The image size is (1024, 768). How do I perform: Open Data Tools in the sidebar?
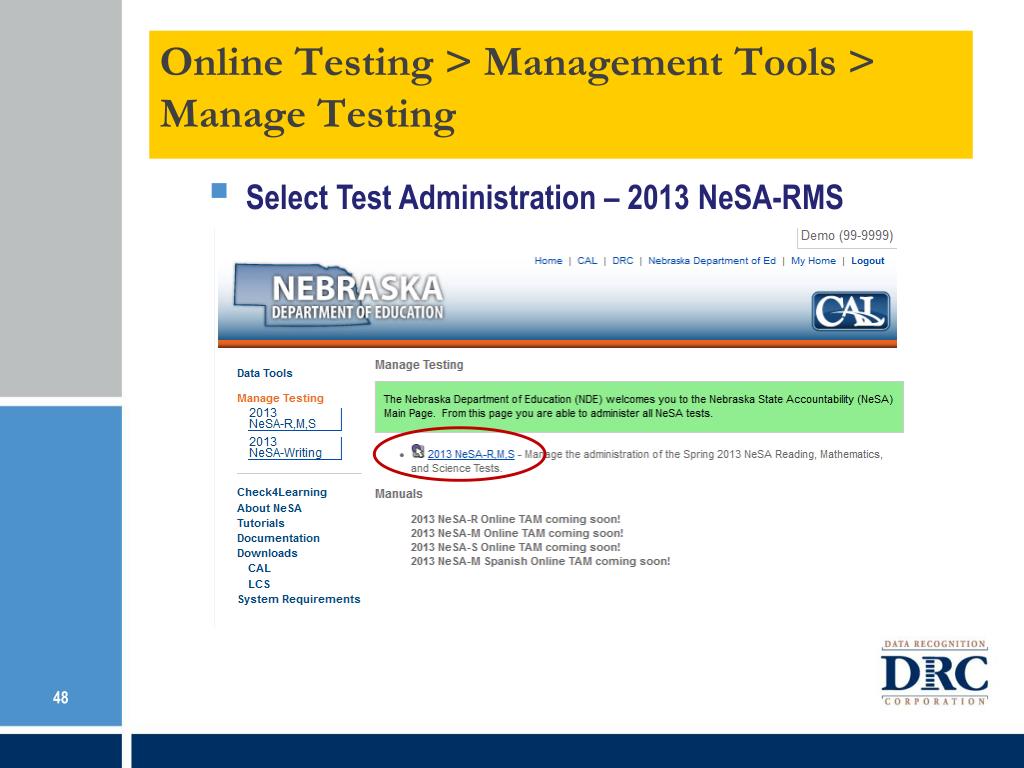[264, 373]
